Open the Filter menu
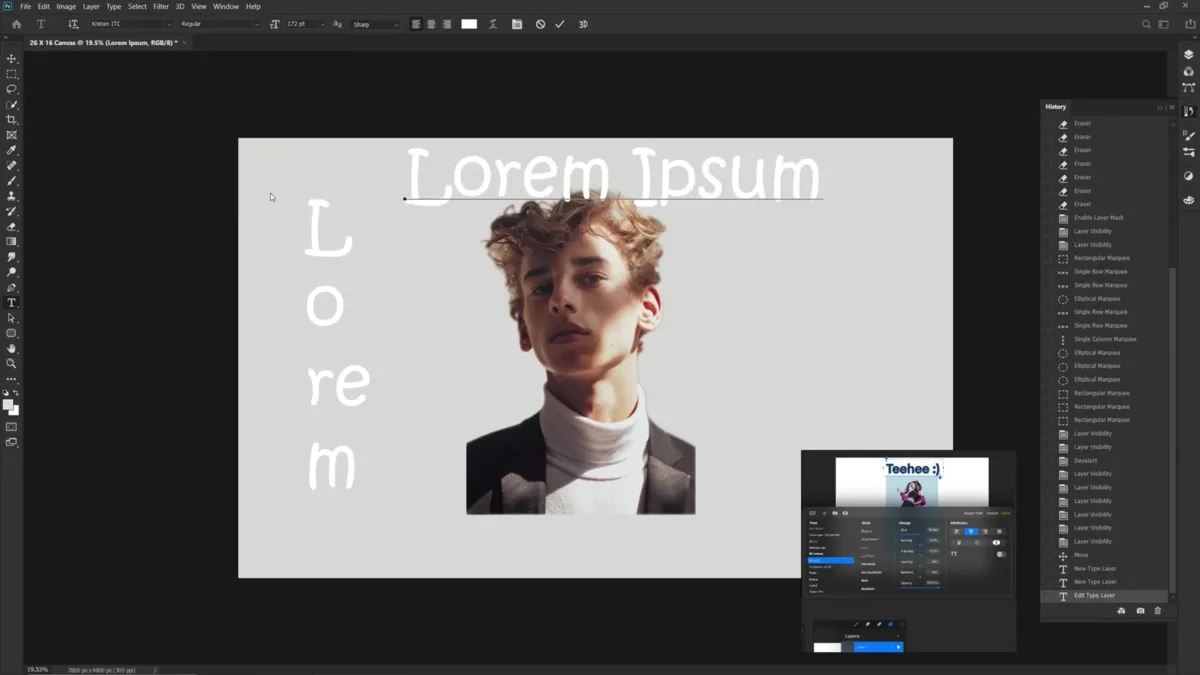The width and height of the screenshot is (1200, 675). (x=161, y=6)
